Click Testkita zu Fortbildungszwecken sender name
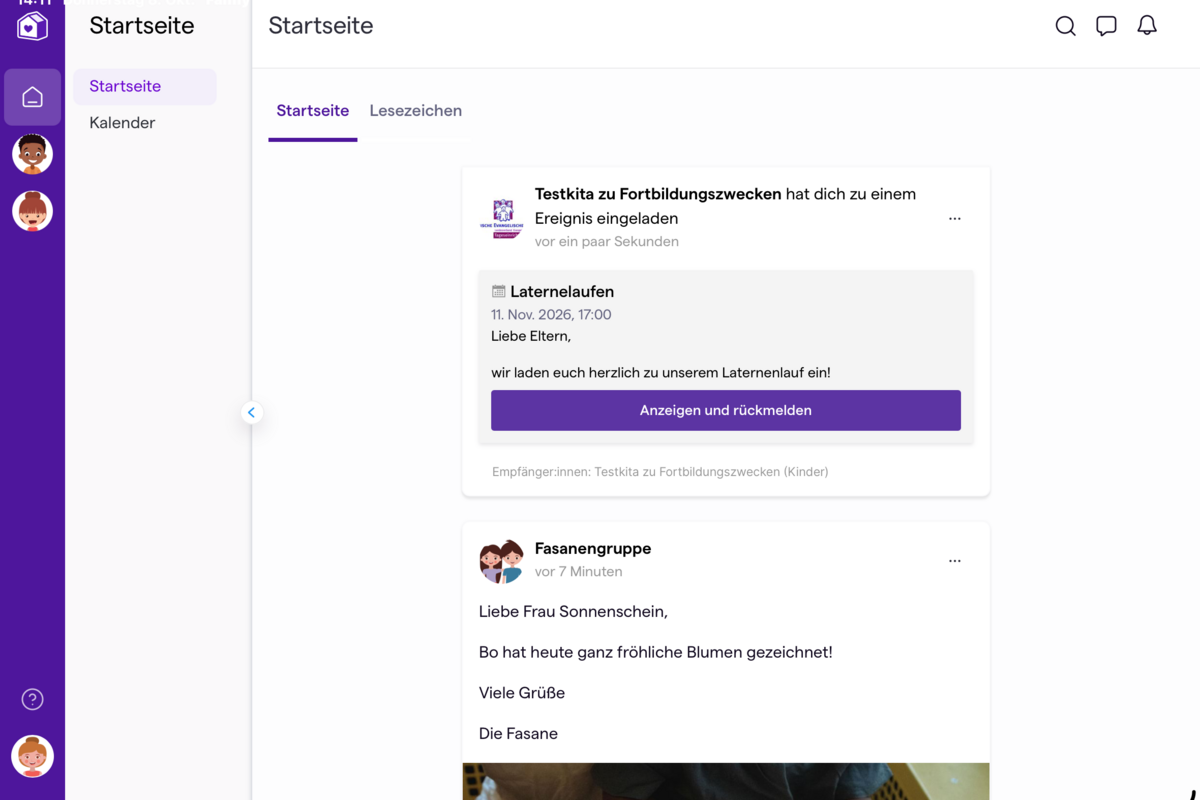 tap(658, 194)
